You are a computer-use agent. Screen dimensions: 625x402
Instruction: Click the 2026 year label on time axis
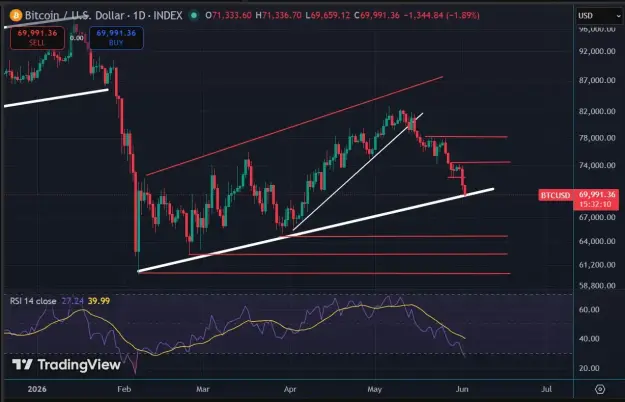pyautogui.click(x=37, y=389)
